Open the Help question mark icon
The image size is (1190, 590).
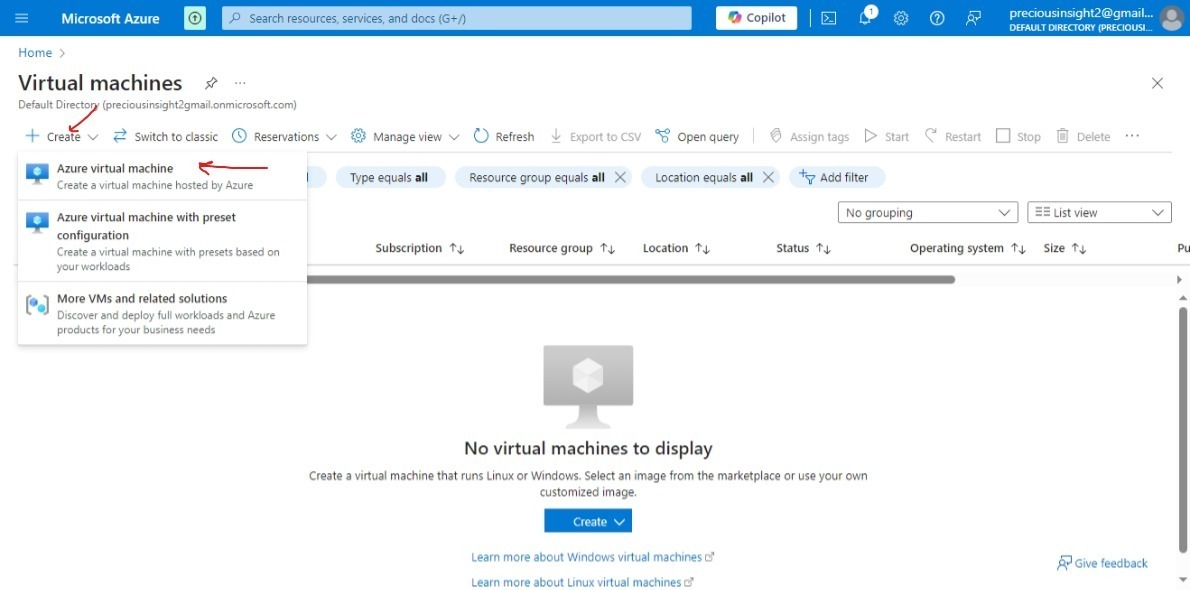[937, 17]
